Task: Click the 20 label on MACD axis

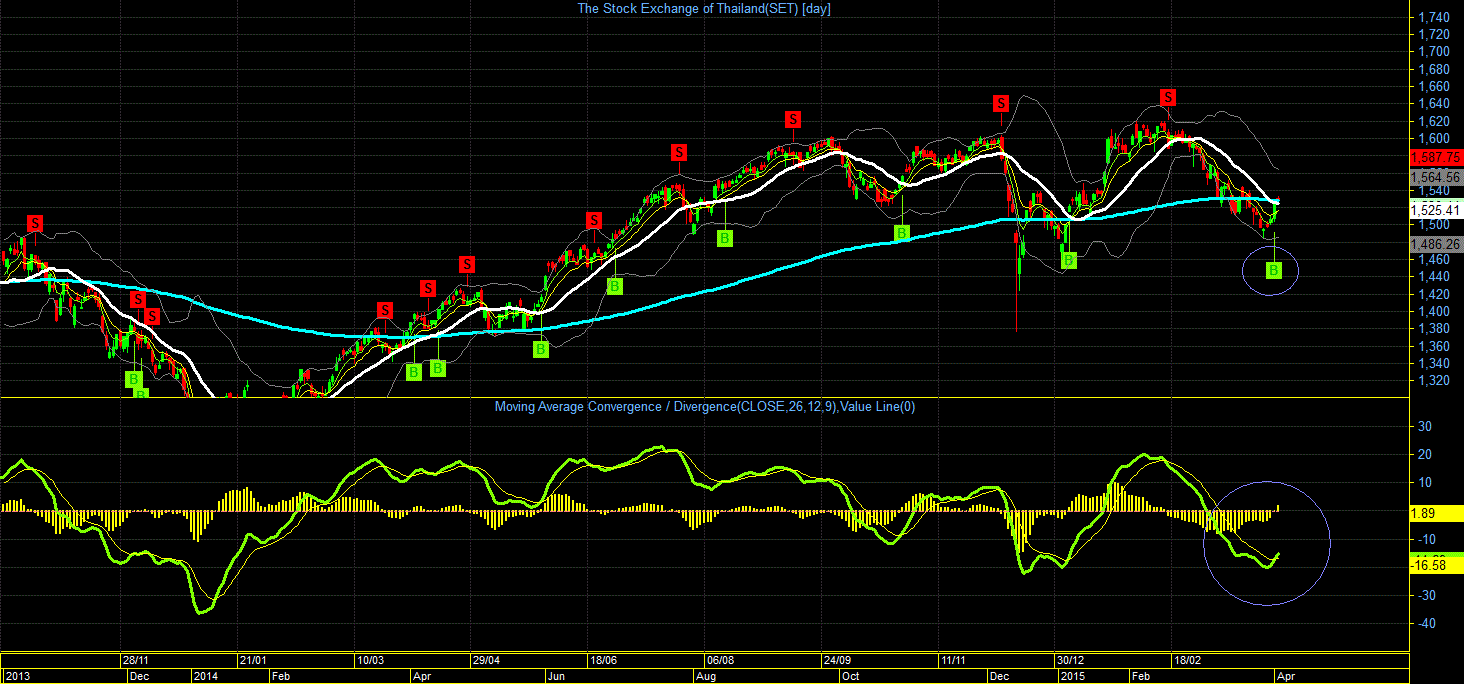Action: coord(1424,455)
